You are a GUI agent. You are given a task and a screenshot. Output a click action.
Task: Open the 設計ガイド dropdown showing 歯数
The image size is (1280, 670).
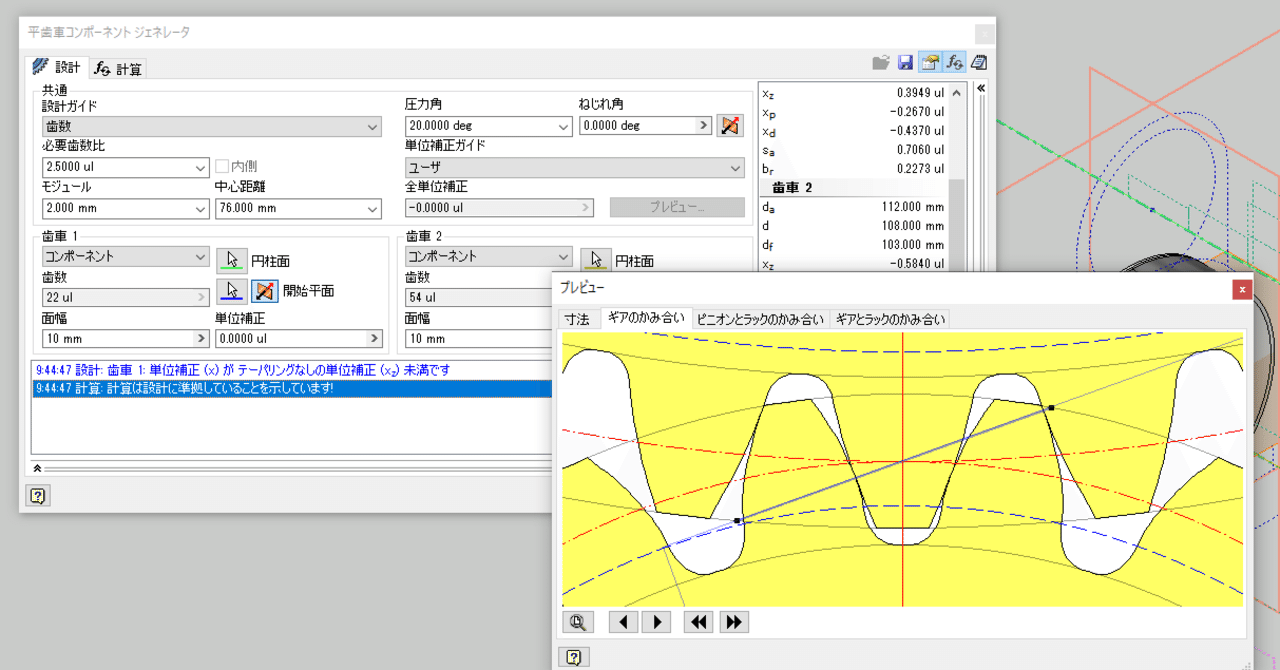[x=212, y=127]
